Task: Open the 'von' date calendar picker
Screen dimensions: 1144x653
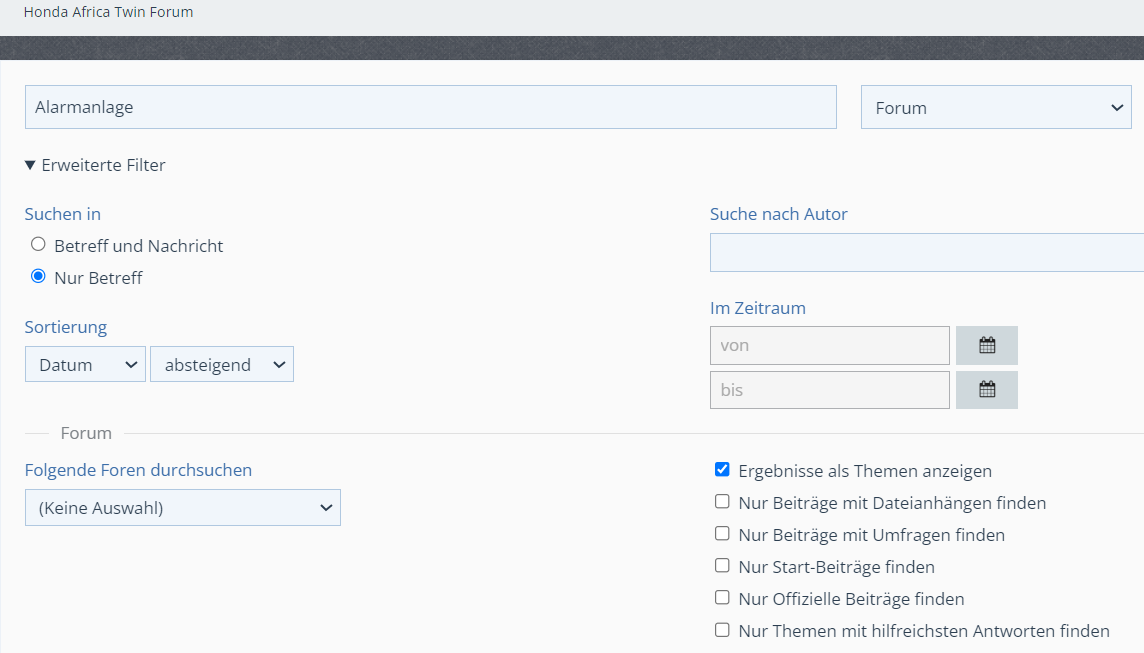Action: [x=986, y=345]
